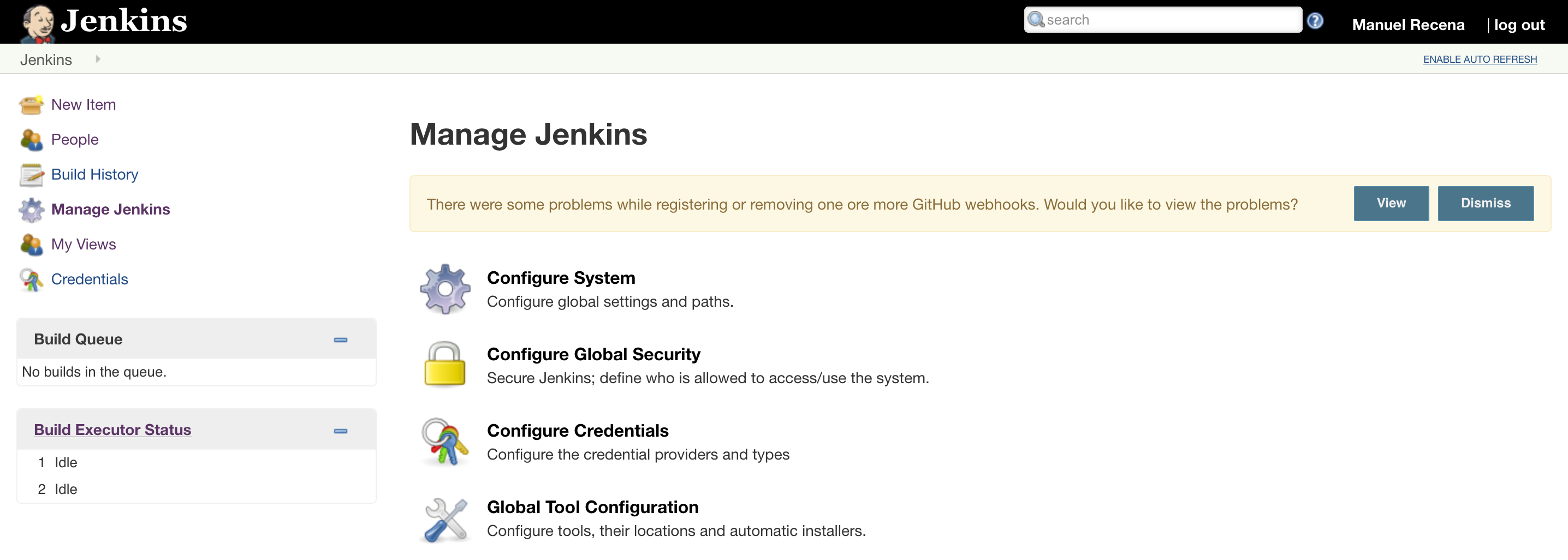Image resolution: width=1568 pixels, height=560 pixels.
Task: Focus the search input field
Action: click(1162, 20)
